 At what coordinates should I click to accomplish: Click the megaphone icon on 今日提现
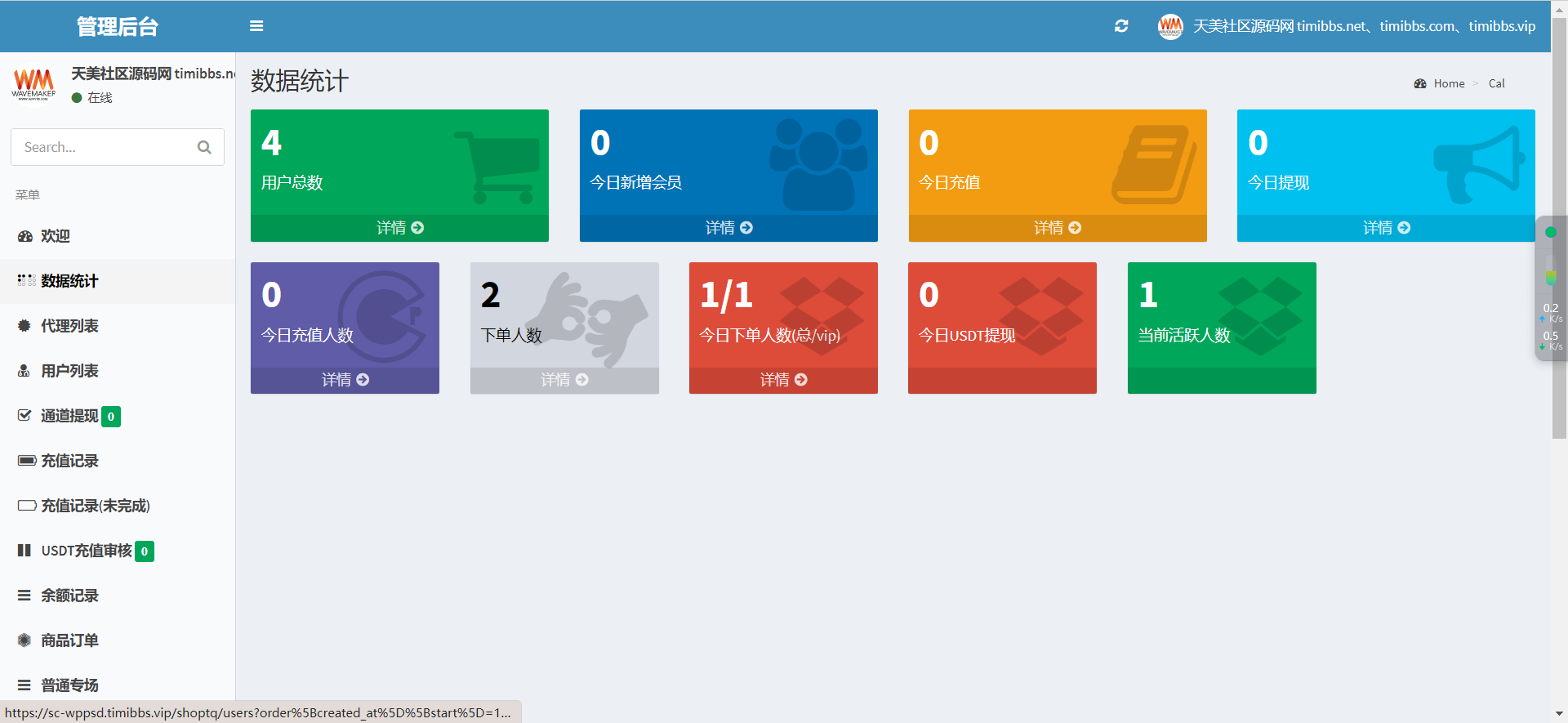pyautogui.click(x=1480, y=165)
